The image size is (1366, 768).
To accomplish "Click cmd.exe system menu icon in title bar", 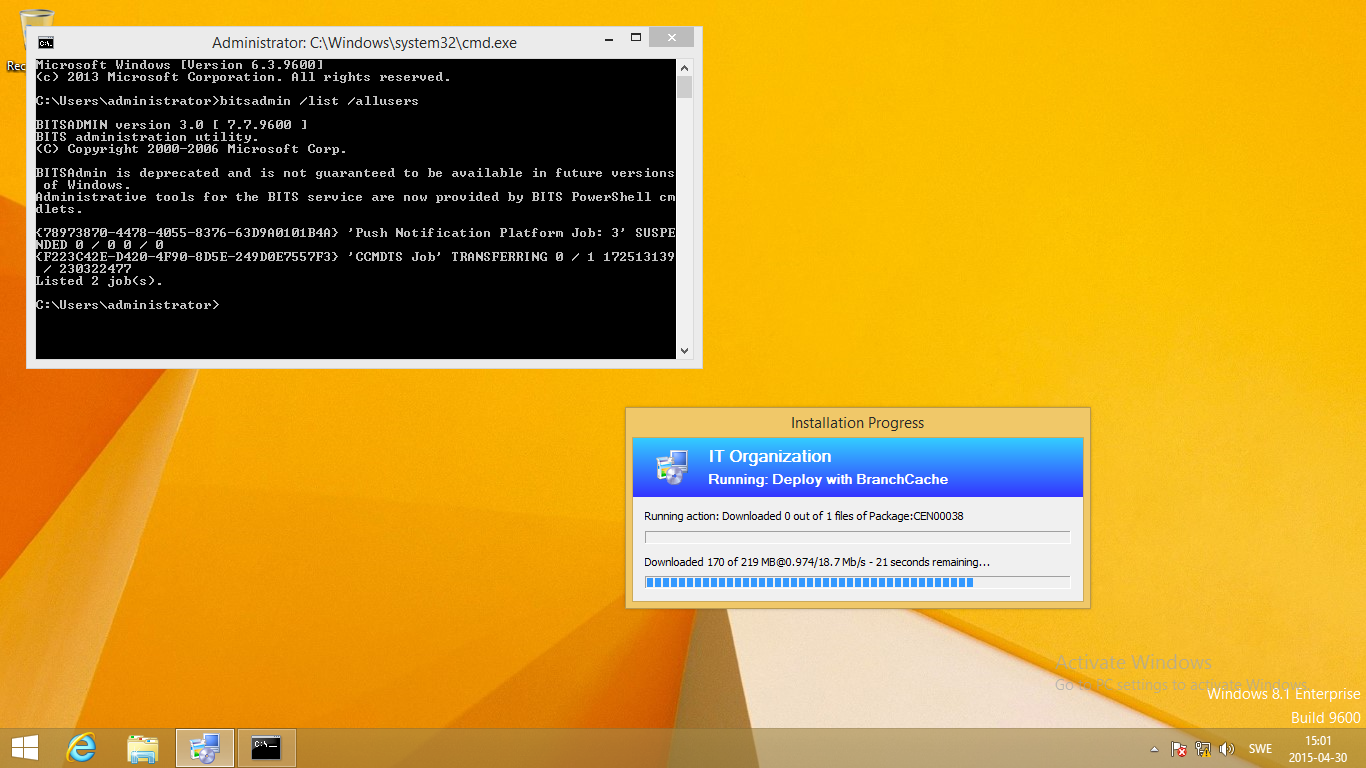I will 46,43.
